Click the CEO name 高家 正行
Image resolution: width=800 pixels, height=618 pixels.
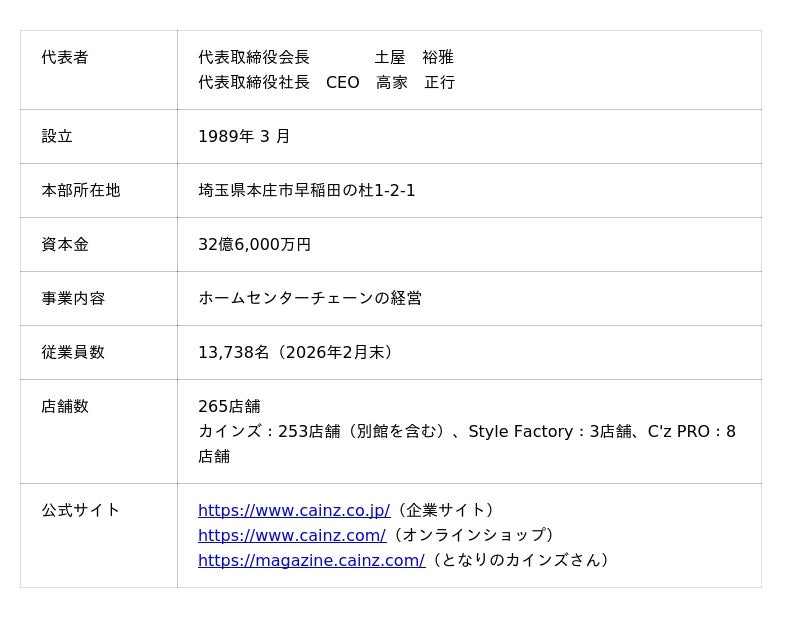pos(415,82)
